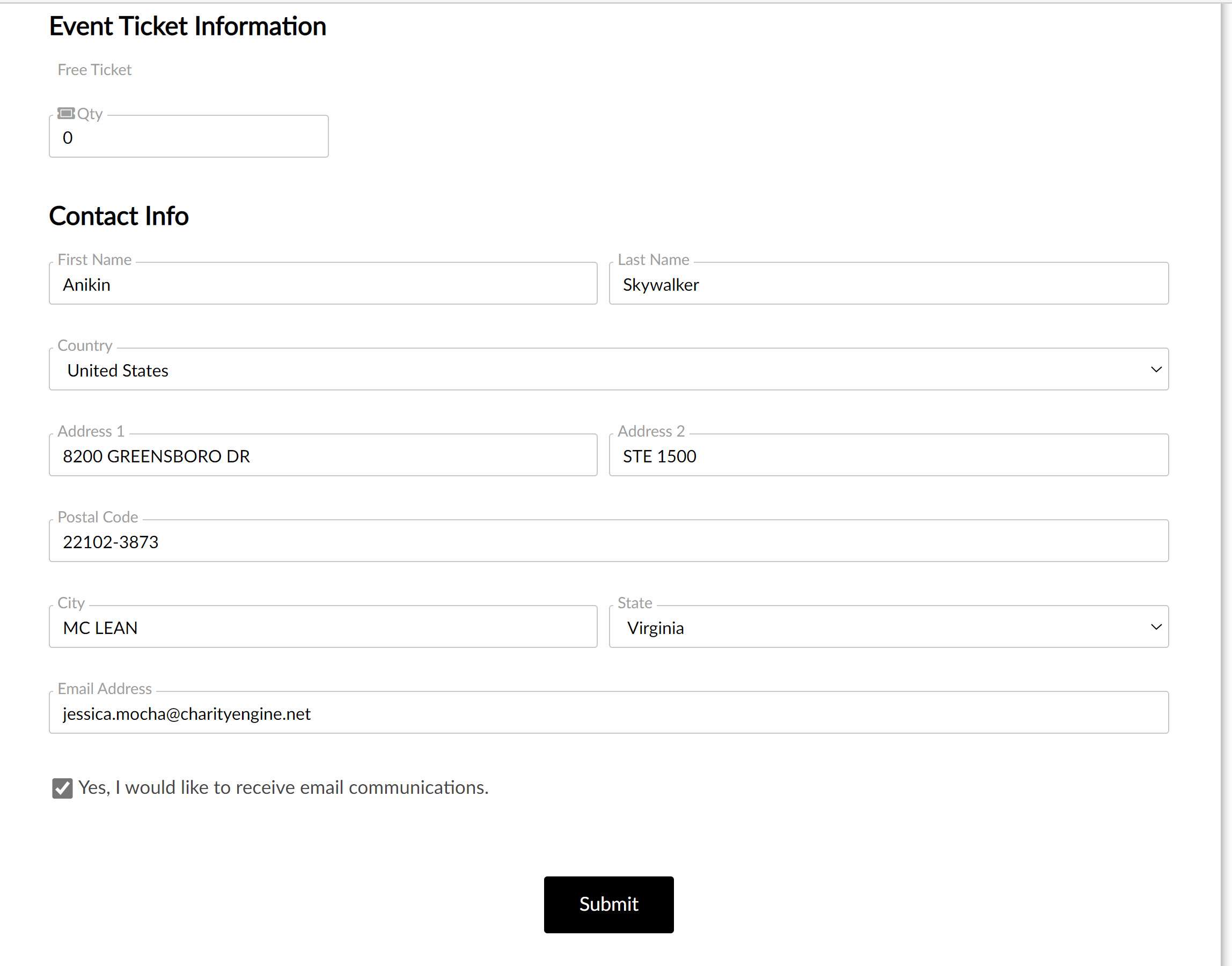Click the Qty input field
Image resolution: width=1232 pixels, height=966 pixels.
(x=188, y=136)
